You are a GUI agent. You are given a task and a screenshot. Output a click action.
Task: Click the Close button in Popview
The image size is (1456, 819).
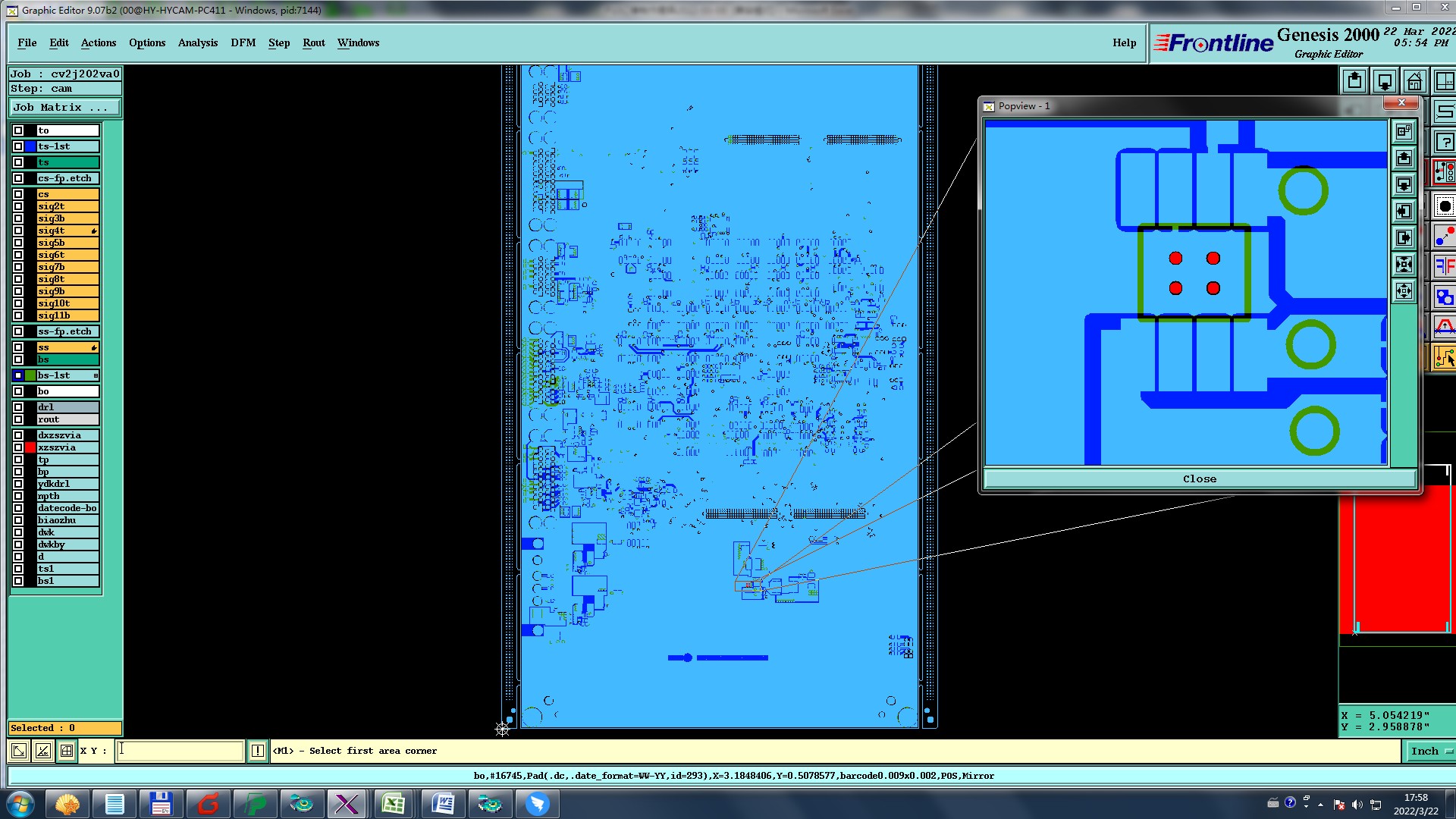click(x=1199, y=479)
